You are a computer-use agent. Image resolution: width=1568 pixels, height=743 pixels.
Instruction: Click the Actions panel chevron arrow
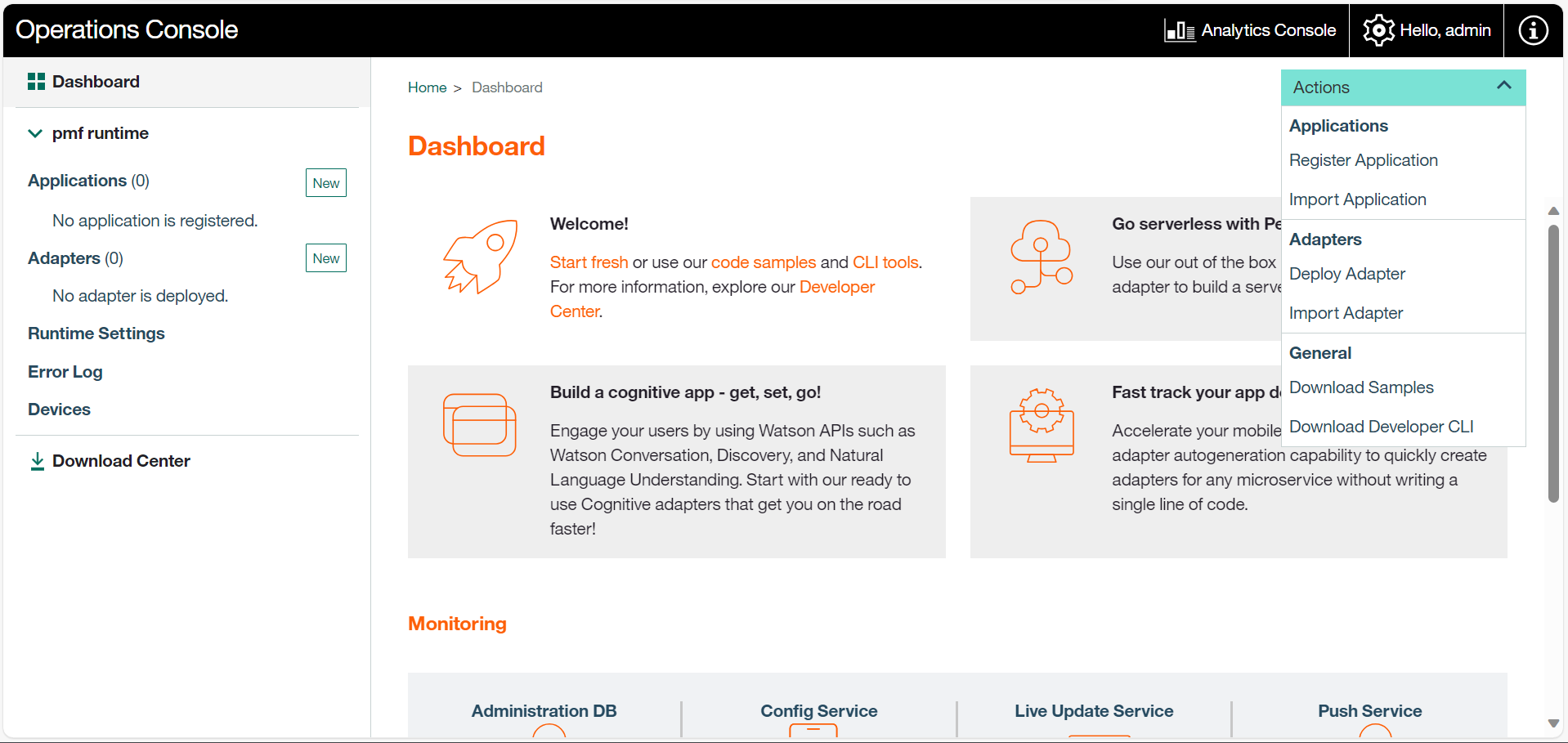tap(1503, 86)
